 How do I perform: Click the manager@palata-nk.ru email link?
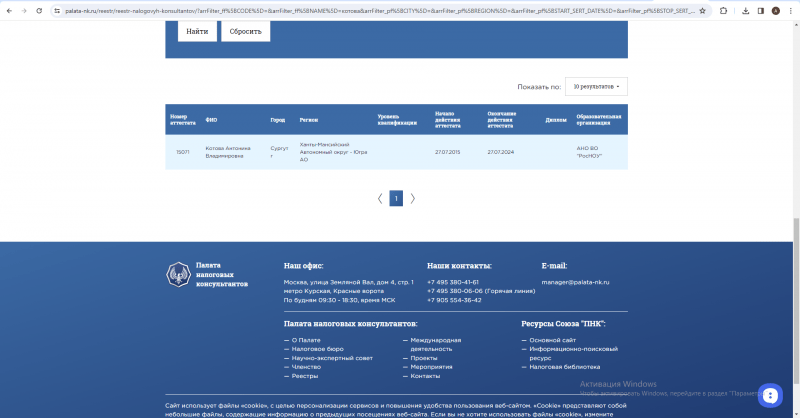pyautogui.click(x=575, y=282)
